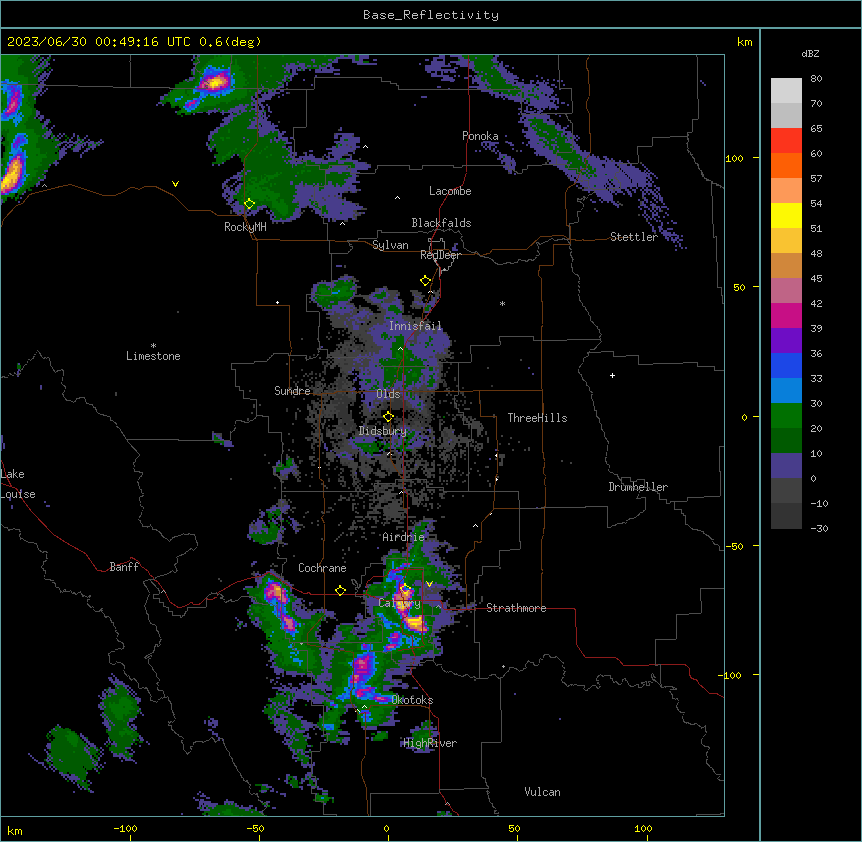Click the caret marker right of Ponoka echoes
Image resolution: width=862 pixels, height=842 pixels.
(x=365, y=147)
